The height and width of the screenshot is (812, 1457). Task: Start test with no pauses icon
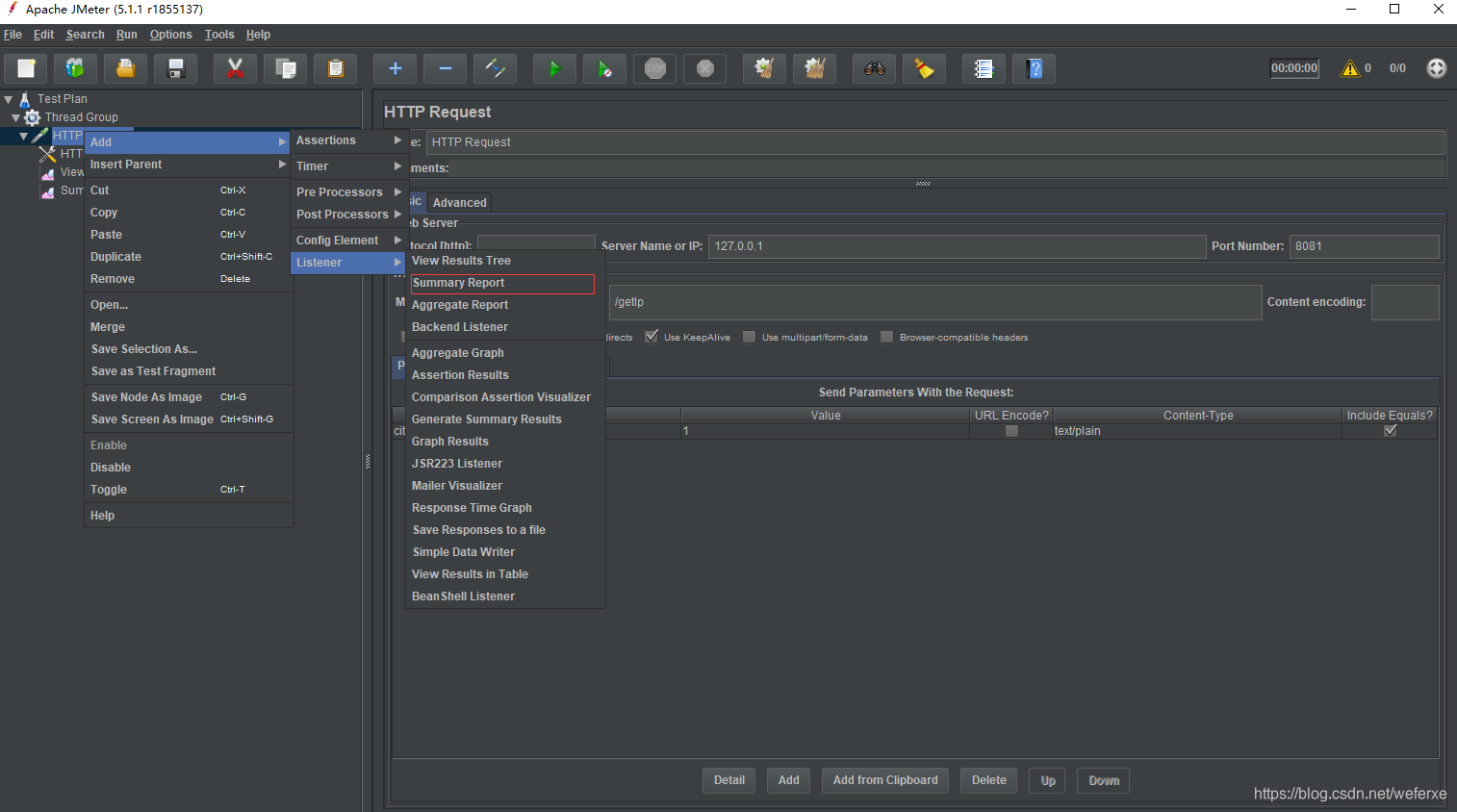point(605,68)
